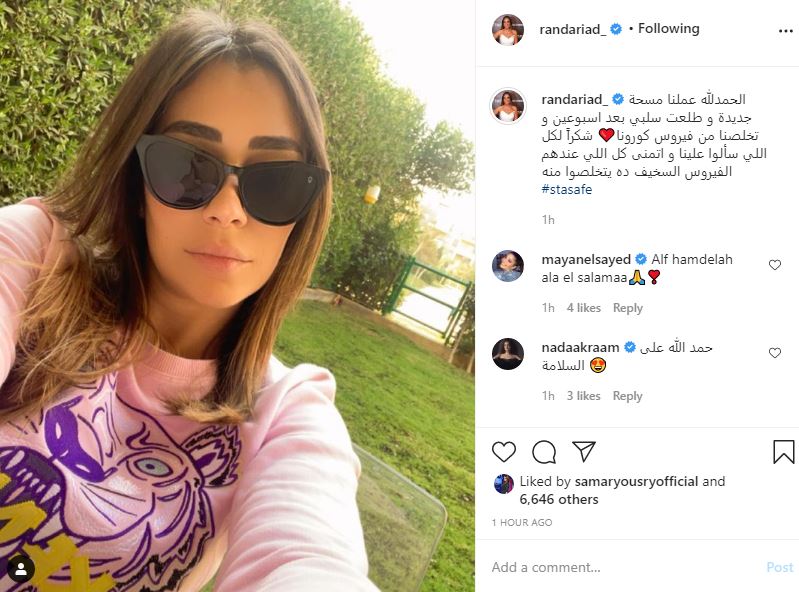Like the post with the heart icon
The height and width of the screenshot is (592, 799).
point(503,451)
